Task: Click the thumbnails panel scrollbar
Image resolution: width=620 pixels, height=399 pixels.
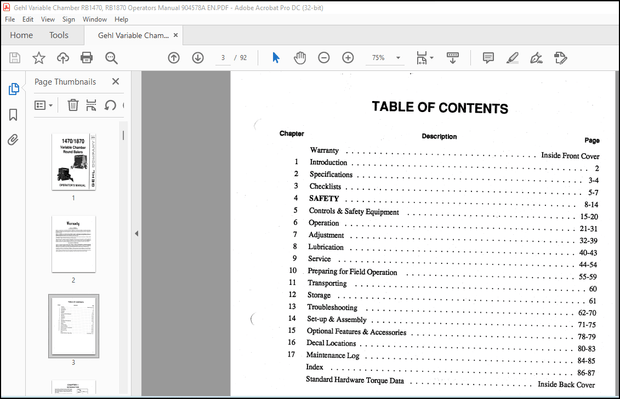Action: 123,135
